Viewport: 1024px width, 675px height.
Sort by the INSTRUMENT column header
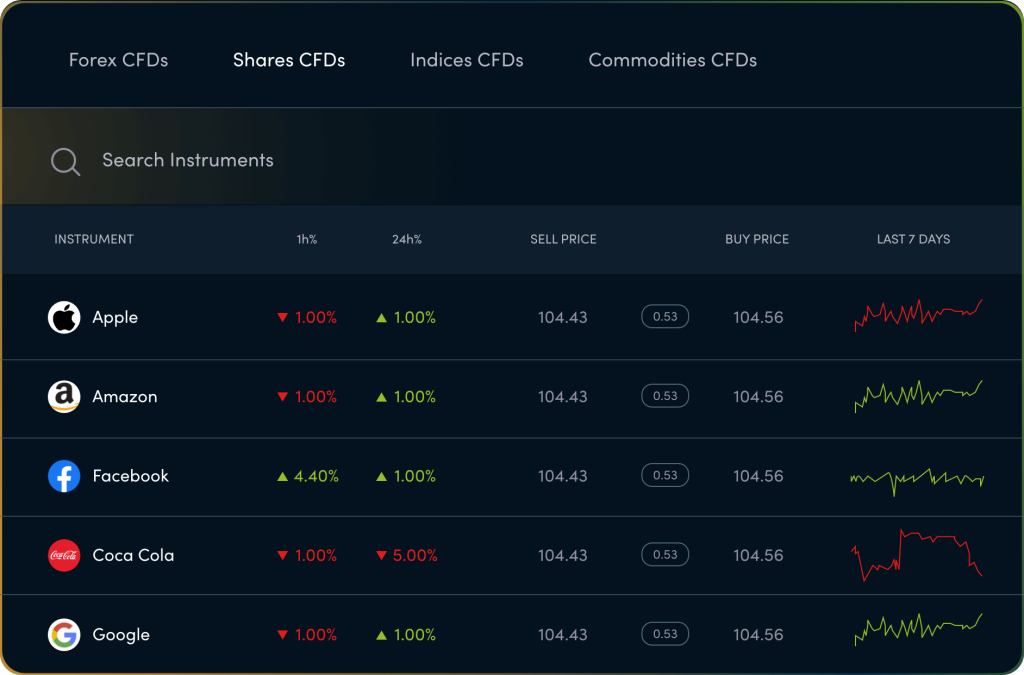click(94, 239)
